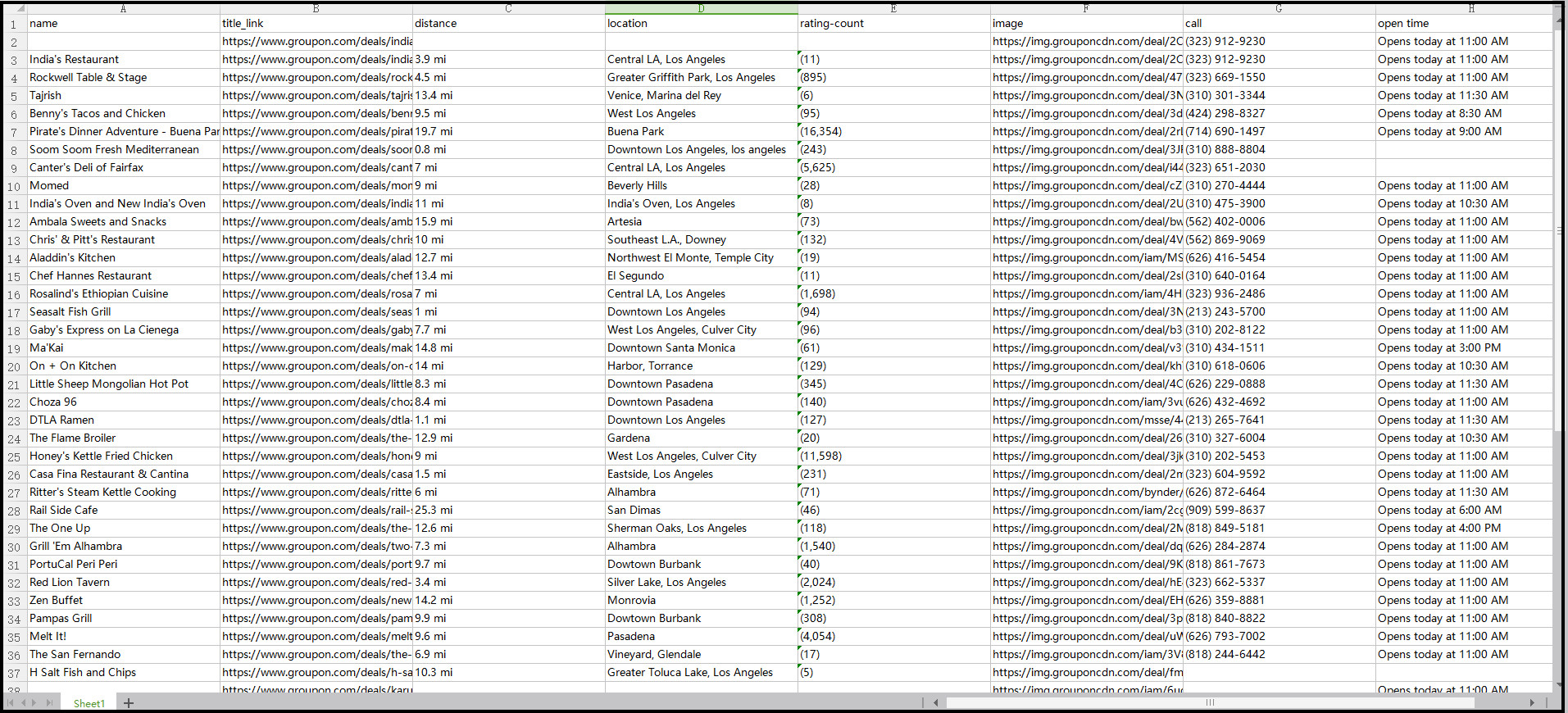Select column E header
Screen dimensions: 1568x713
tap(893, 9)
